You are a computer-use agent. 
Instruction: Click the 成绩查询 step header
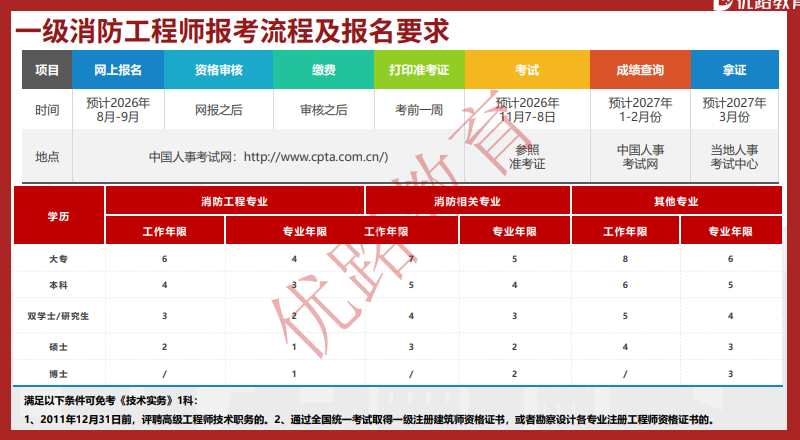(640, 70)
